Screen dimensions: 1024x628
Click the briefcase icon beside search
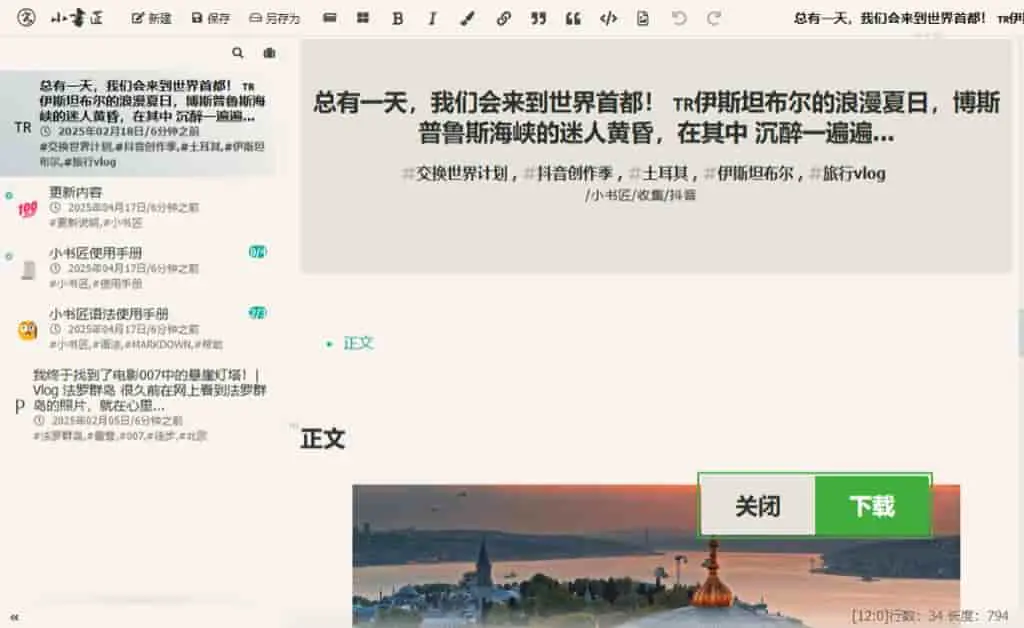tap(269, 53)
